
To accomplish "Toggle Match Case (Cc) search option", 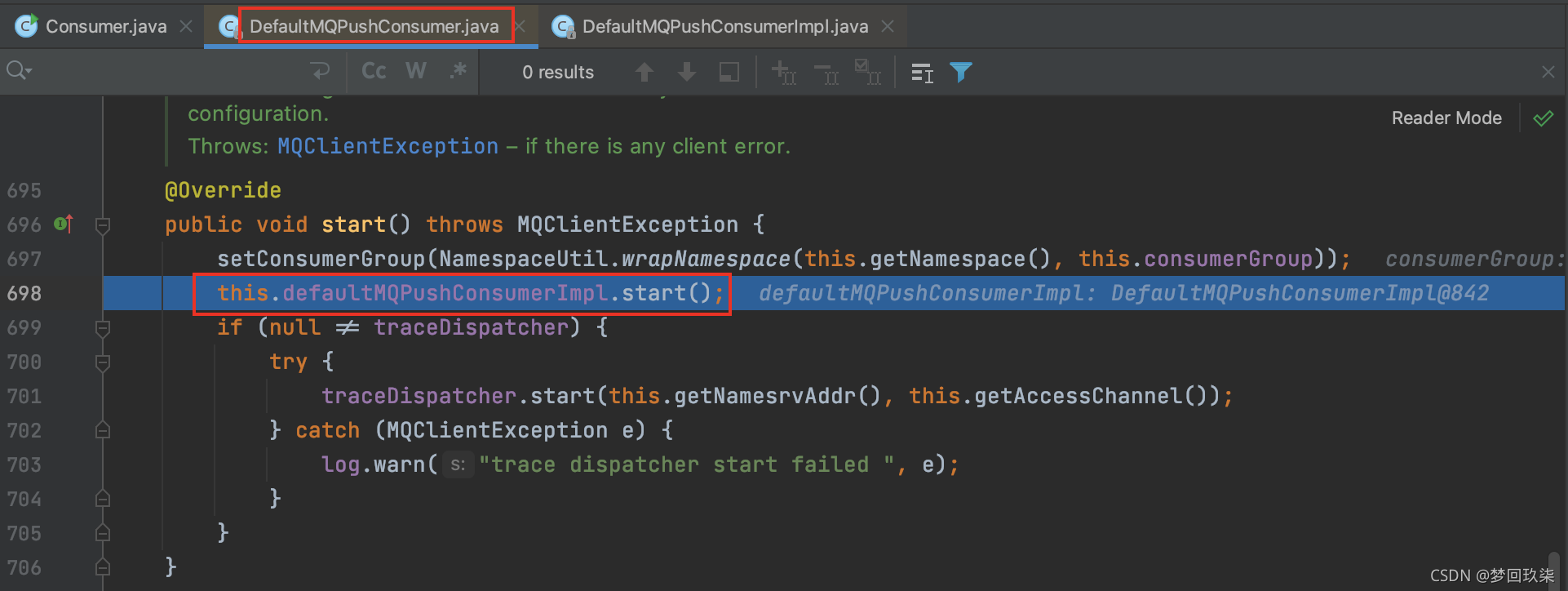I will 374,72.
